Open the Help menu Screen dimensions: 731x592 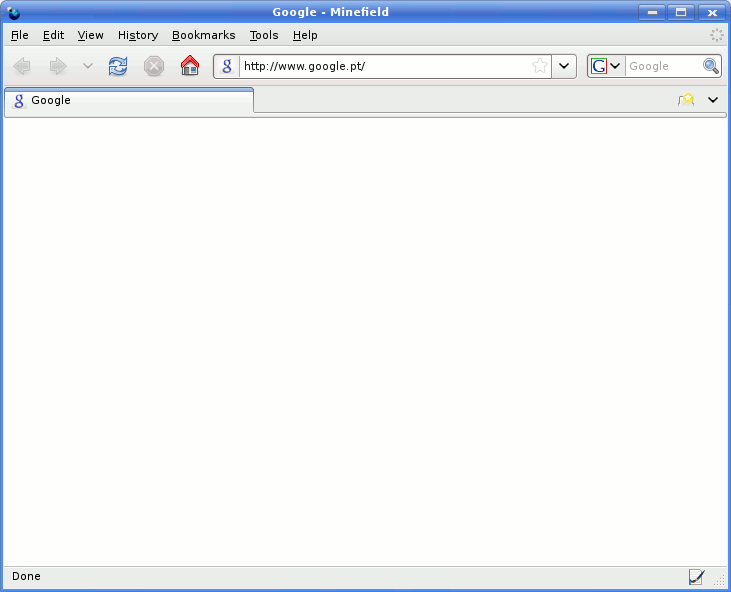[x=305, y=35]
